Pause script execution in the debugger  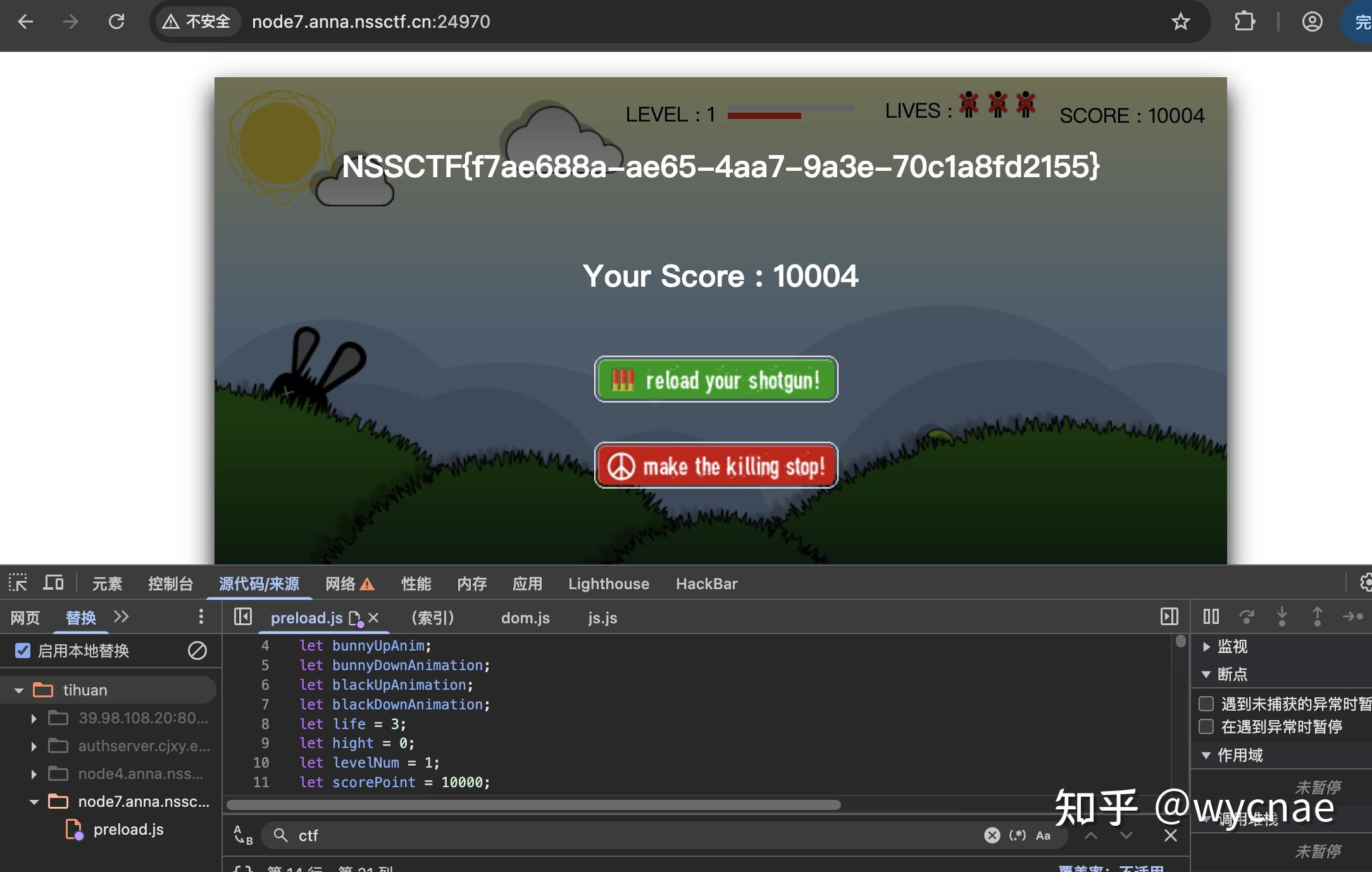pos(1211,617)
